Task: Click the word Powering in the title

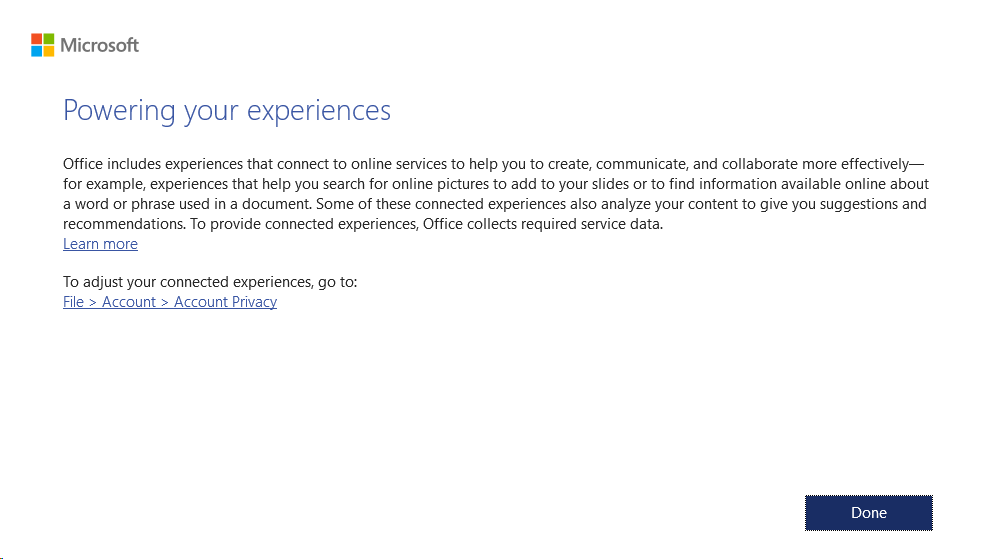Action: tap(119, 111)
